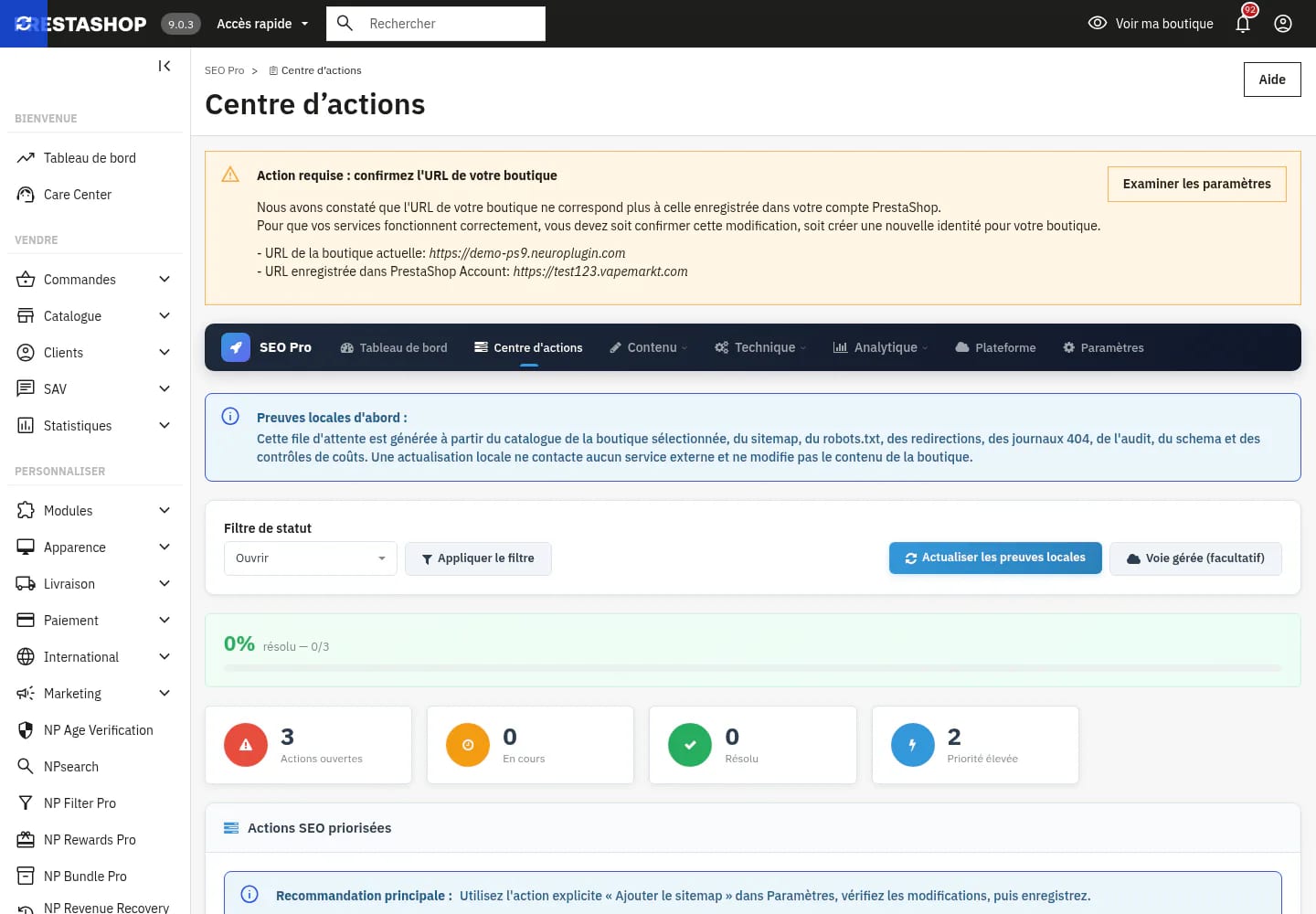Click the Care Center headset icon
This screenshot has width=1316, height=914.
click(26, 195)
